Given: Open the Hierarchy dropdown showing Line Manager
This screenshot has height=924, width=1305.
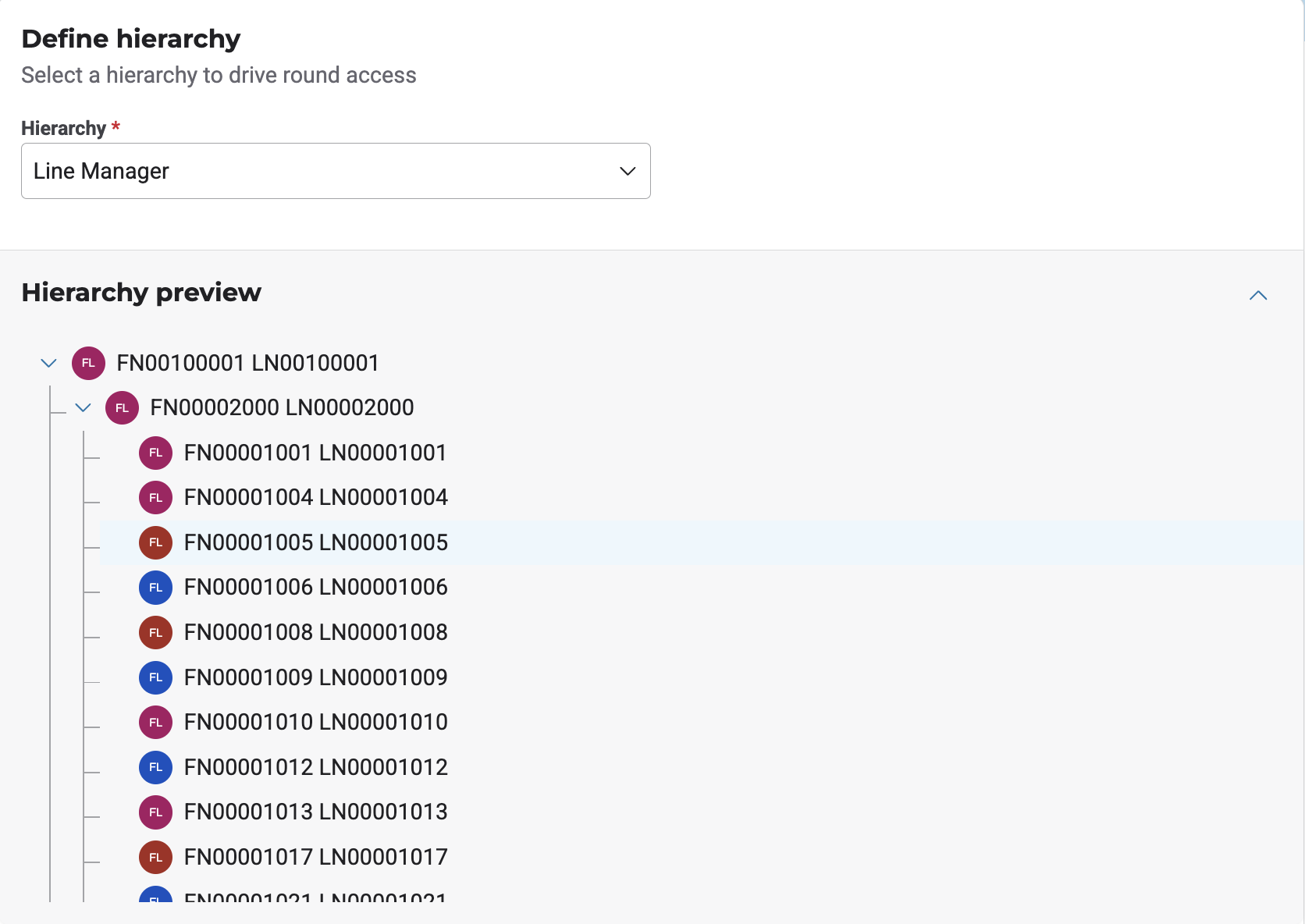Looking at the screenshot, I should pos(336,171).
